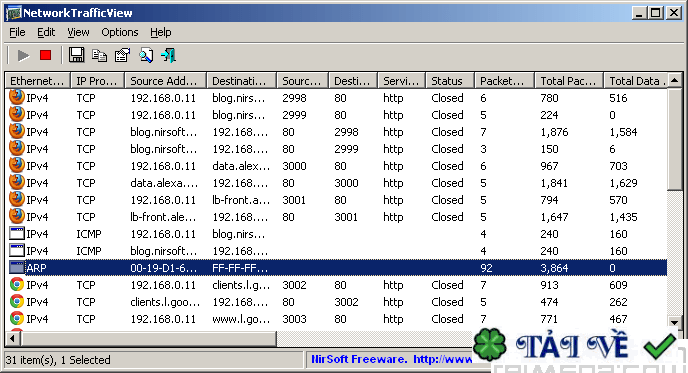
Task: Sort by Packets Count column header
Action: (504, 81)
